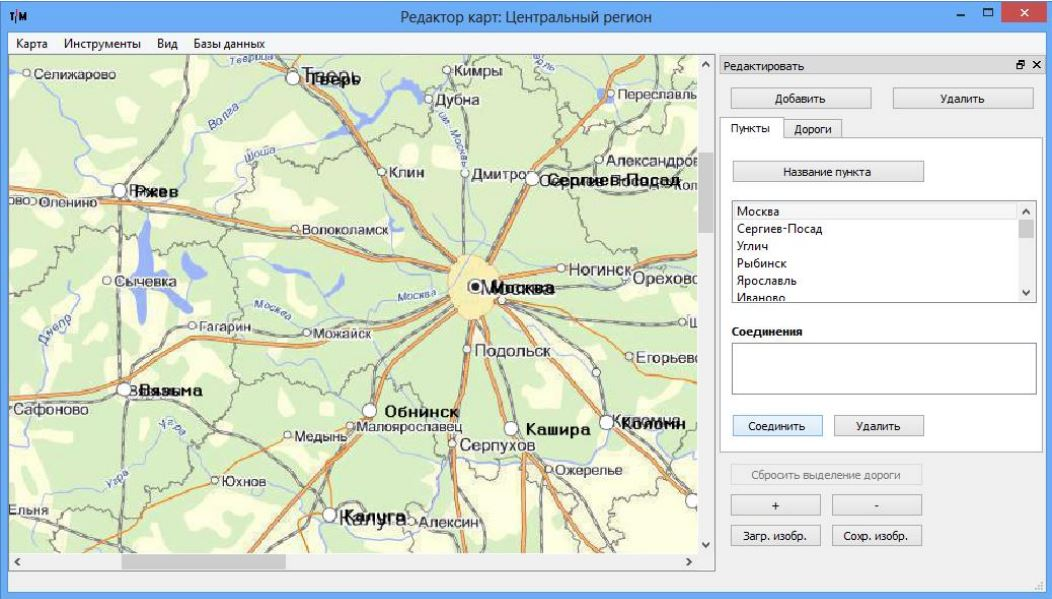Close the Редактировать side panel
The width and height of the screenshot is (1052, 599).
coord(1036,66)
